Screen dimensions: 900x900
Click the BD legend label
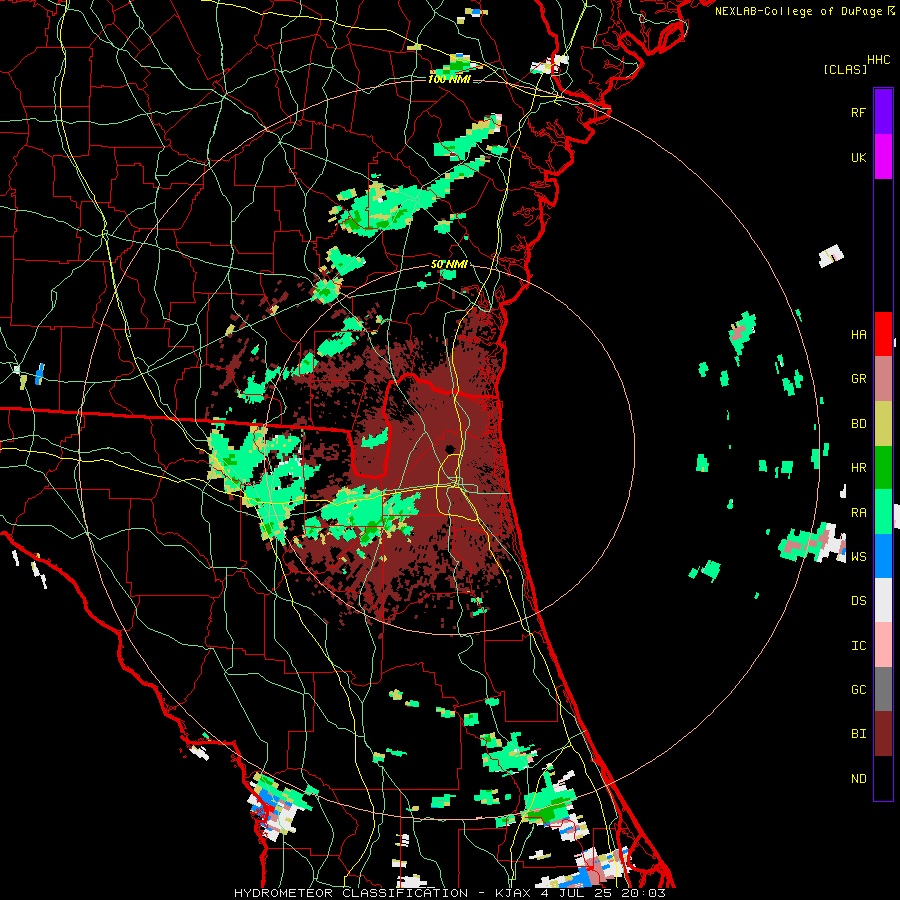coord(858,424)
